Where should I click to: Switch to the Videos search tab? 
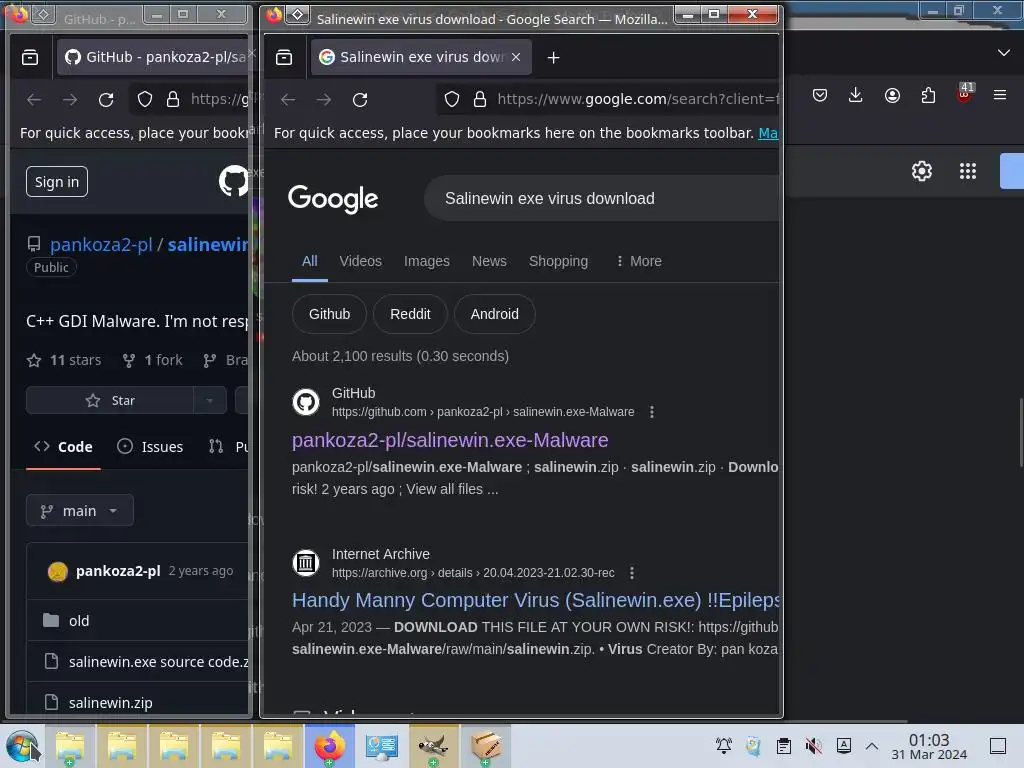point(360,261)
